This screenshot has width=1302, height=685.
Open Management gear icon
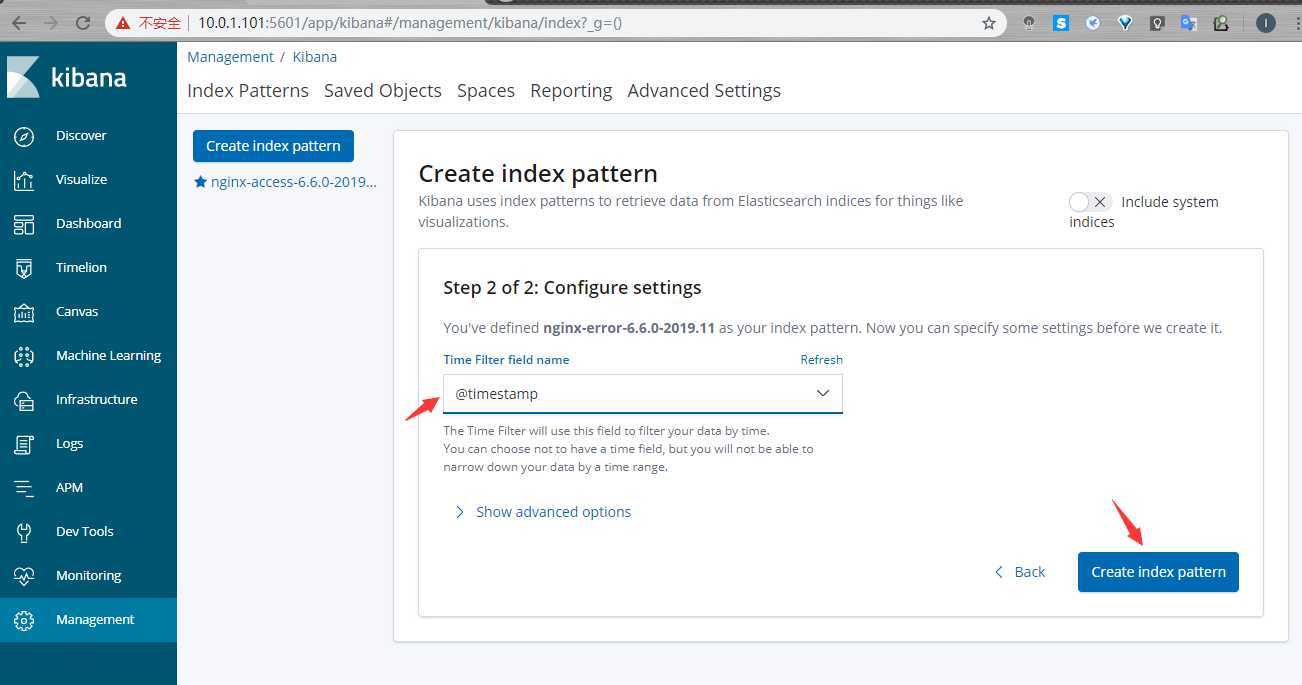tap(24, 620)
